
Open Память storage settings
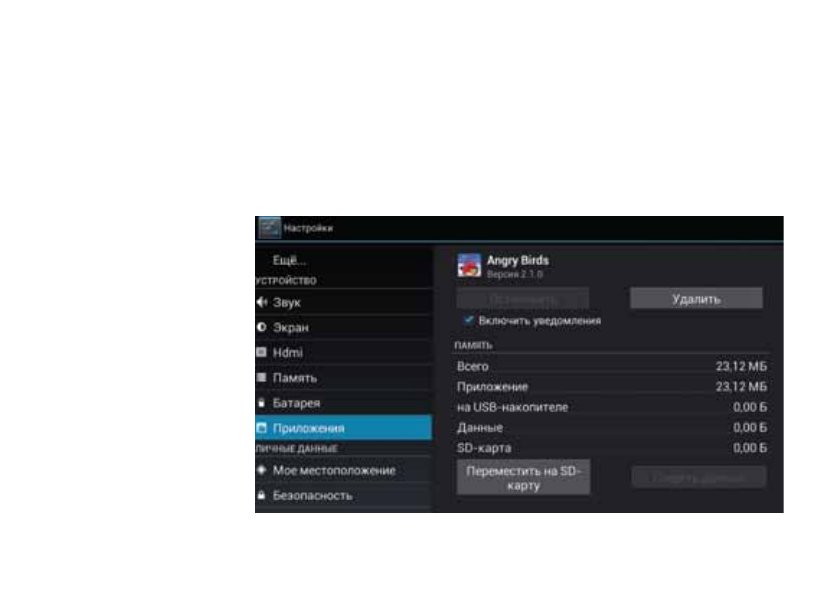(x=344, y=377)
